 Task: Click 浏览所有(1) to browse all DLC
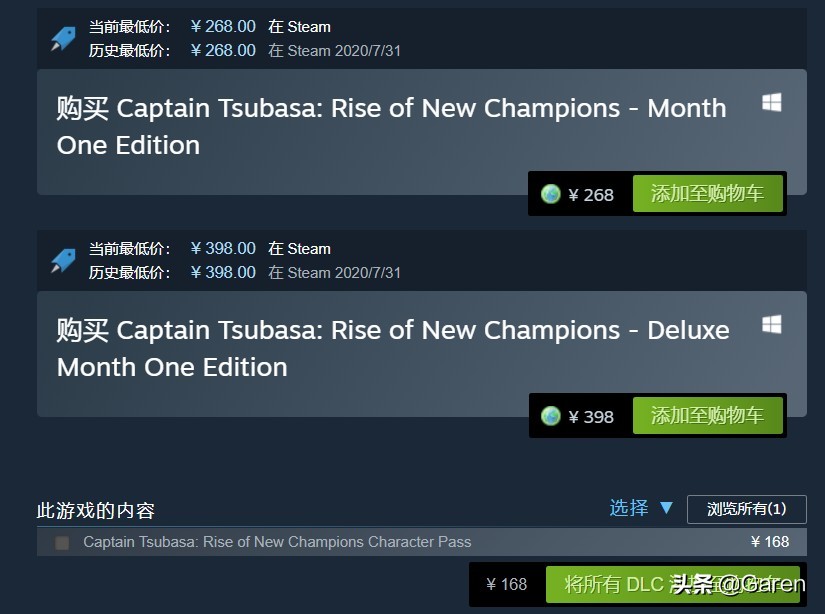point(746,509)
